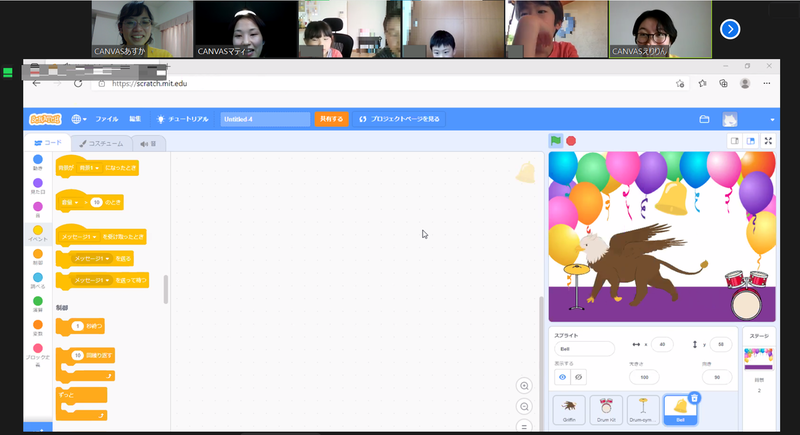Zoom in on the code workspace
This screenshot has width=800, height=435.
[x=523, y=386]
